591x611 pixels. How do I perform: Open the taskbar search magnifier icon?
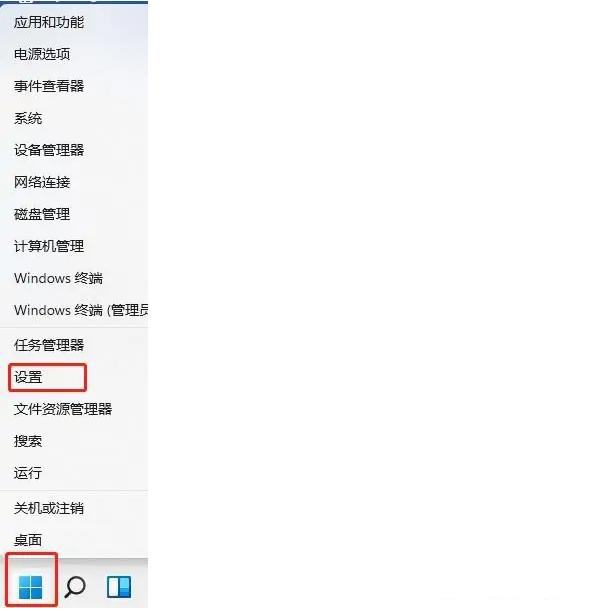(75, 587)
